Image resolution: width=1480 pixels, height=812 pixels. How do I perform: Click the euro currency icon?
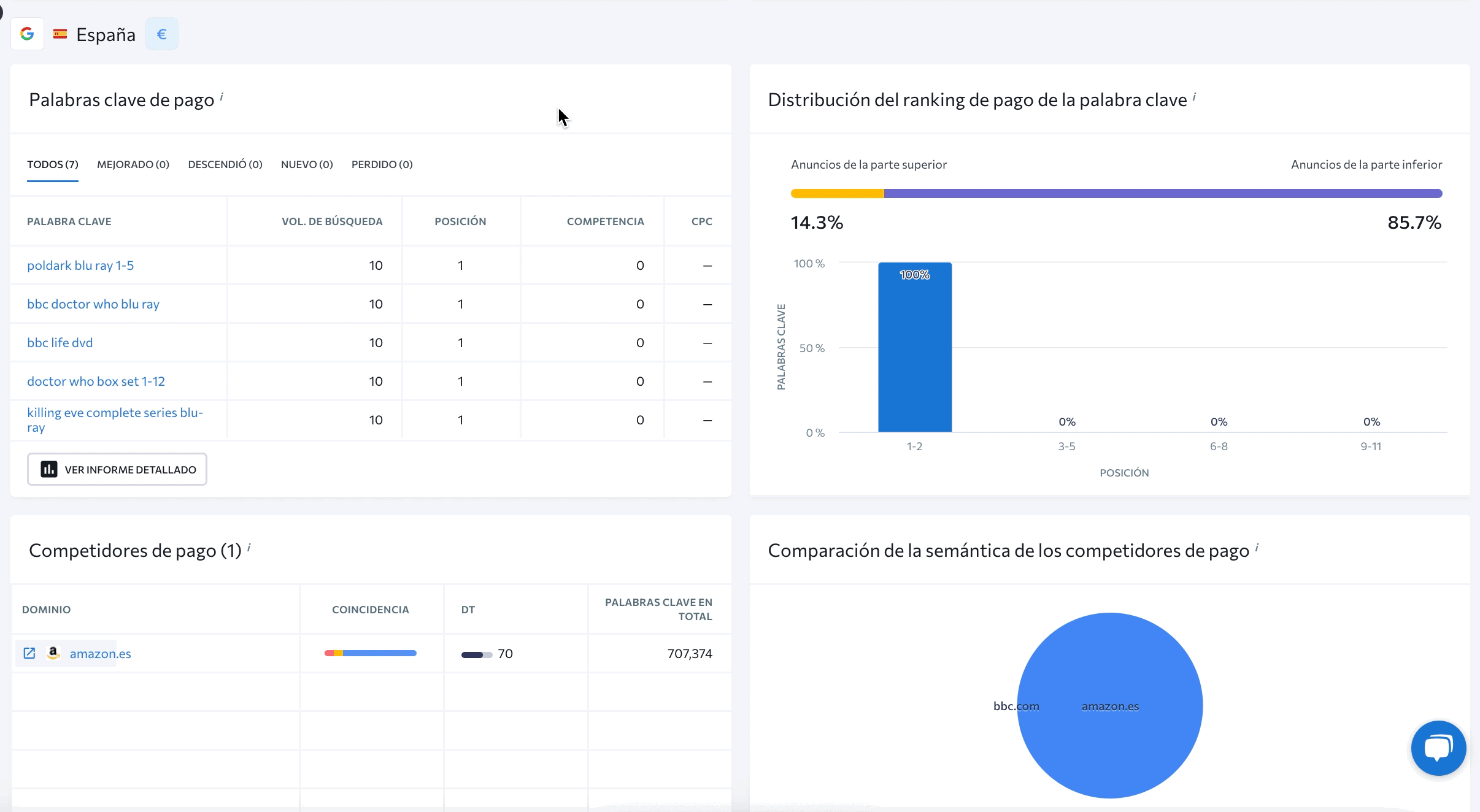pyautogui.click(x=162, y=34)
